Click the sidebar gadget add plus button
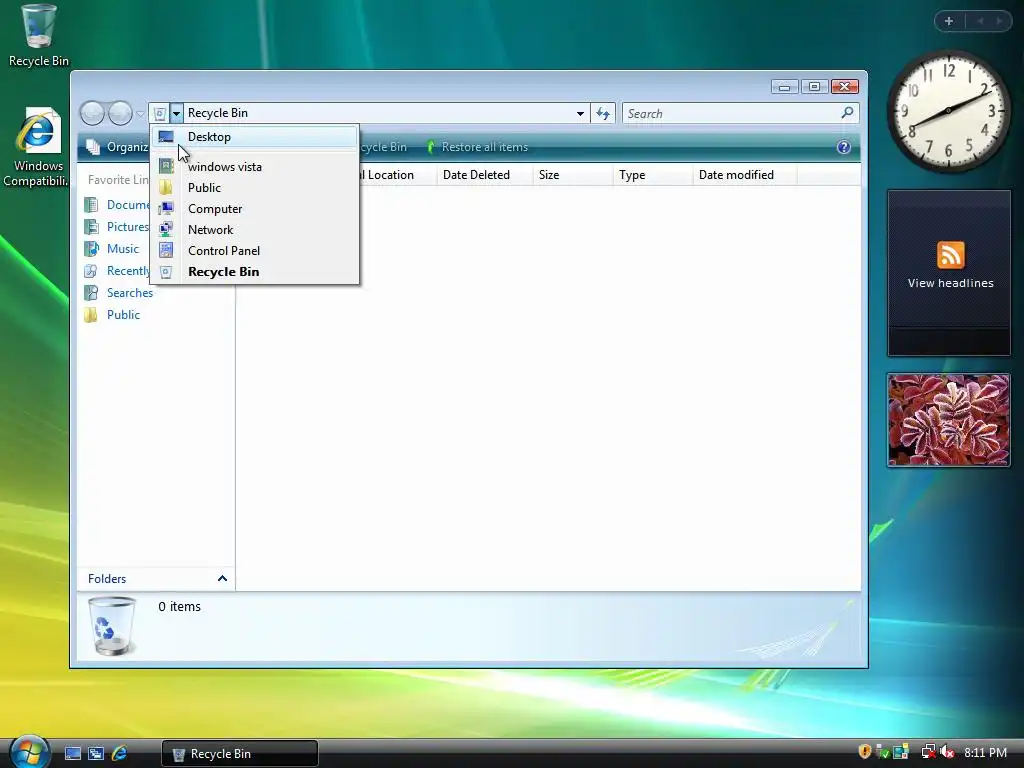 click(949, 21)
